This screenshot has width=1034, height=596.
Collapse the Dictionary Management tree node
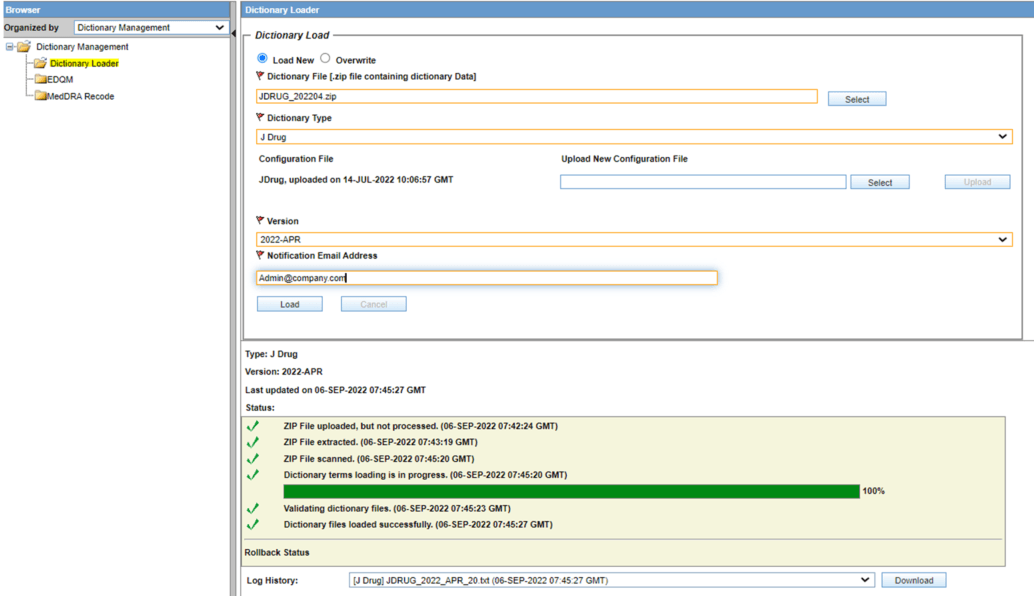8,45
